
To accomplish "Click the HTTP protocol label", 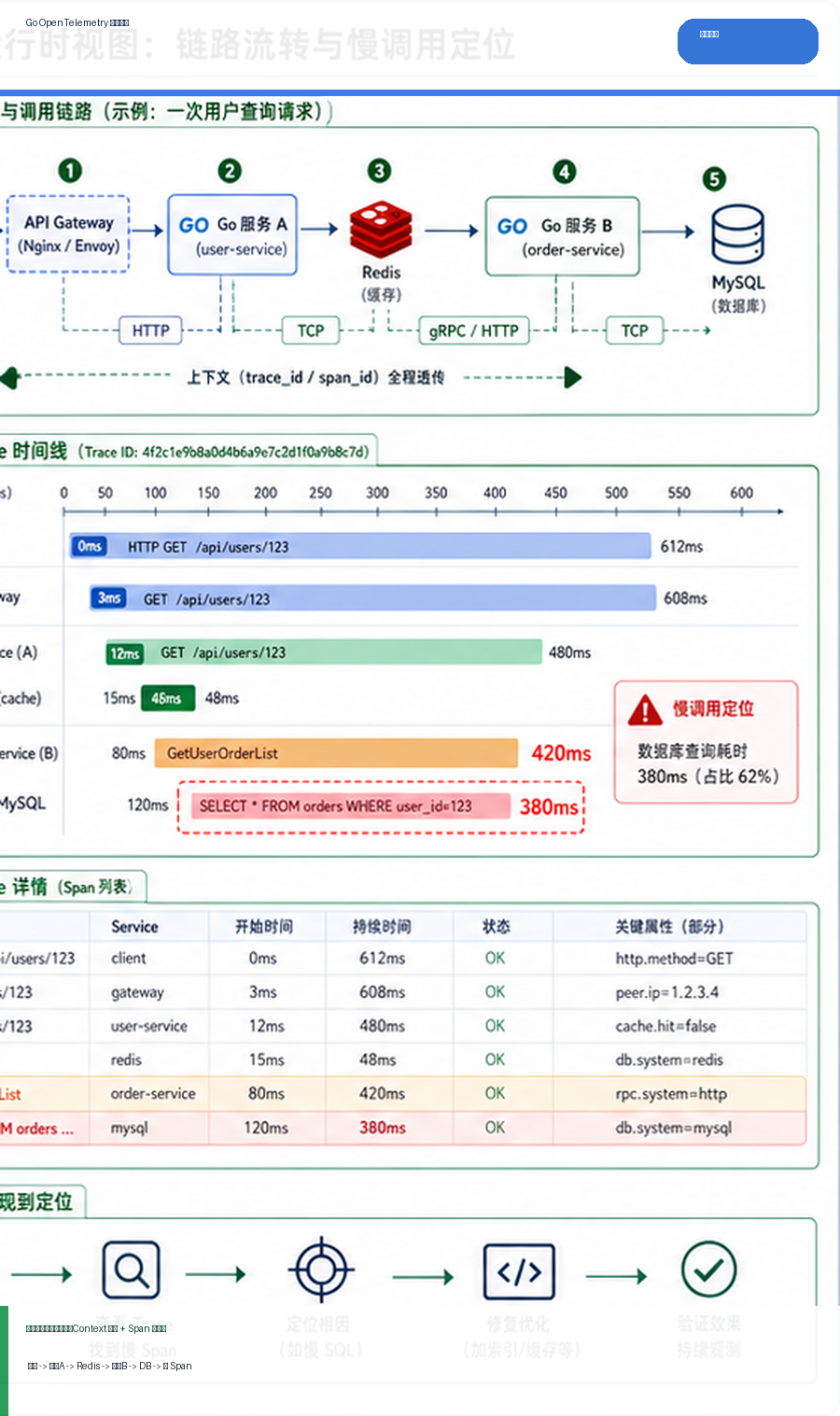I will click(x=150, y=330).
